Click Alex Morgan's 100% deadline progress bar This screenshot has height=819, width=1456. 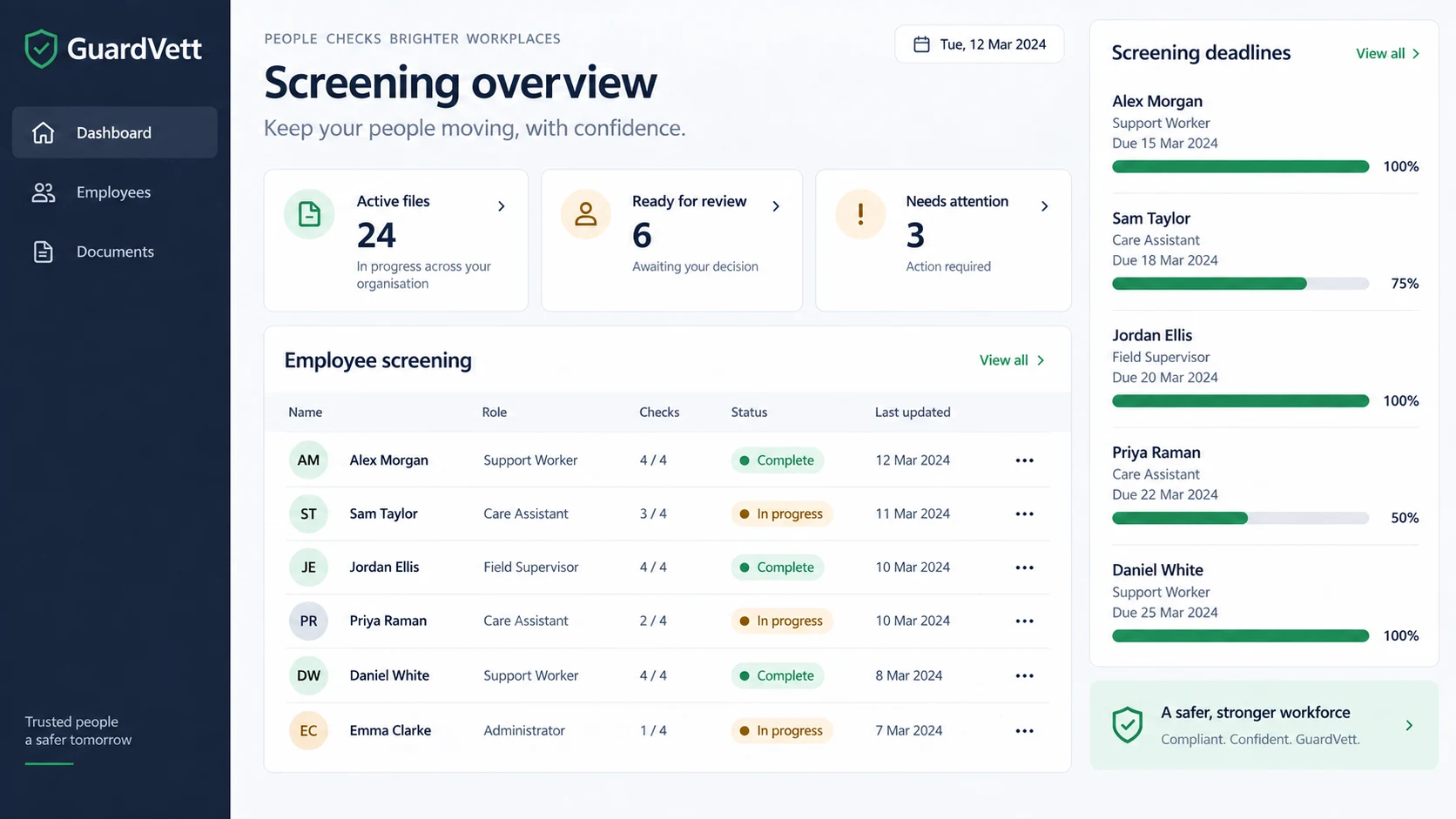tap(1240, 166)
